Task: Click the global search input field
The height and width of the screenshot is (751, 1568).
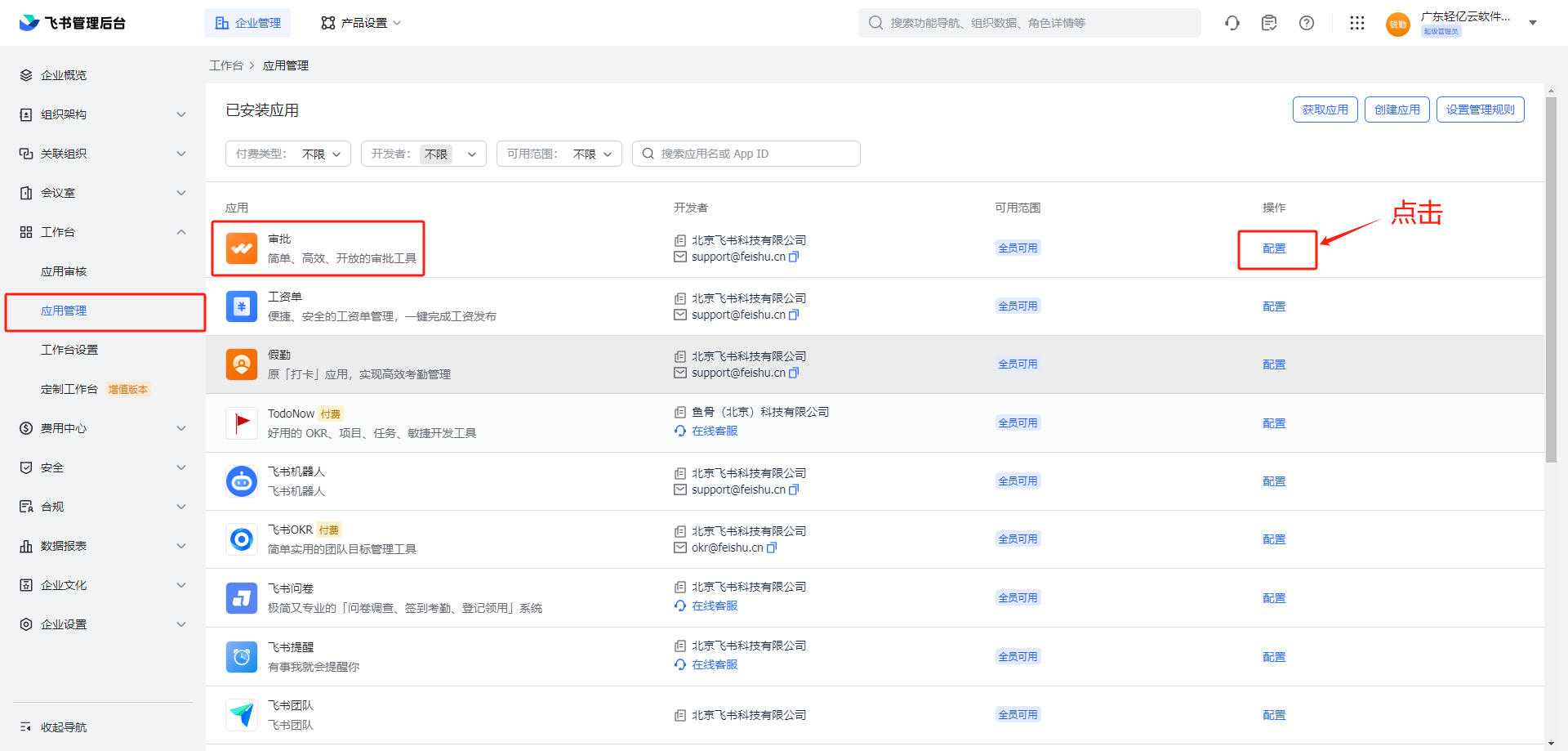Action: (1029, 23)
